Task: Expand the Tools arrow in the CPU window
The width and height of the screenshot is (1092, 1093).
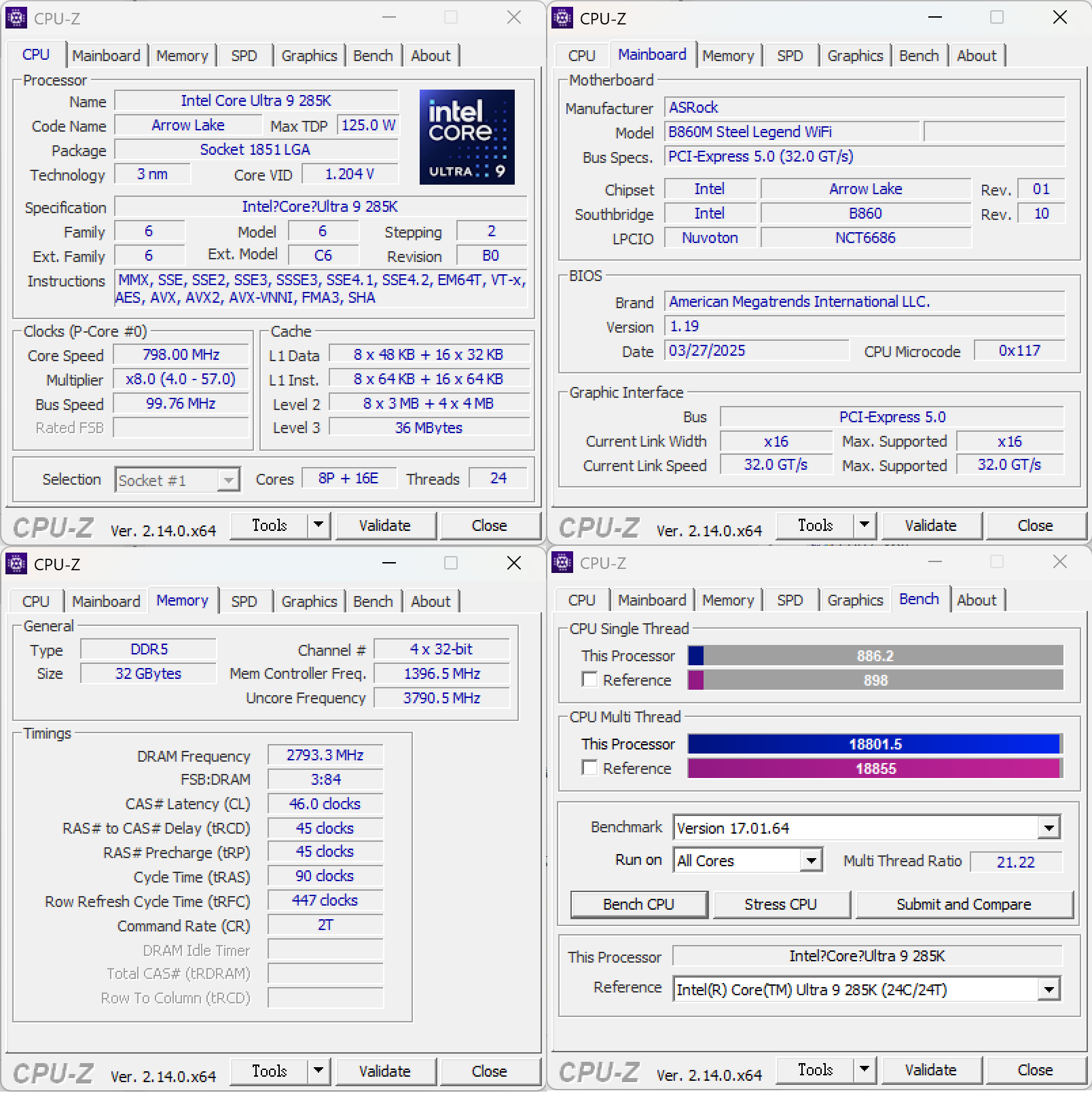Action: [x=318, y=525]
